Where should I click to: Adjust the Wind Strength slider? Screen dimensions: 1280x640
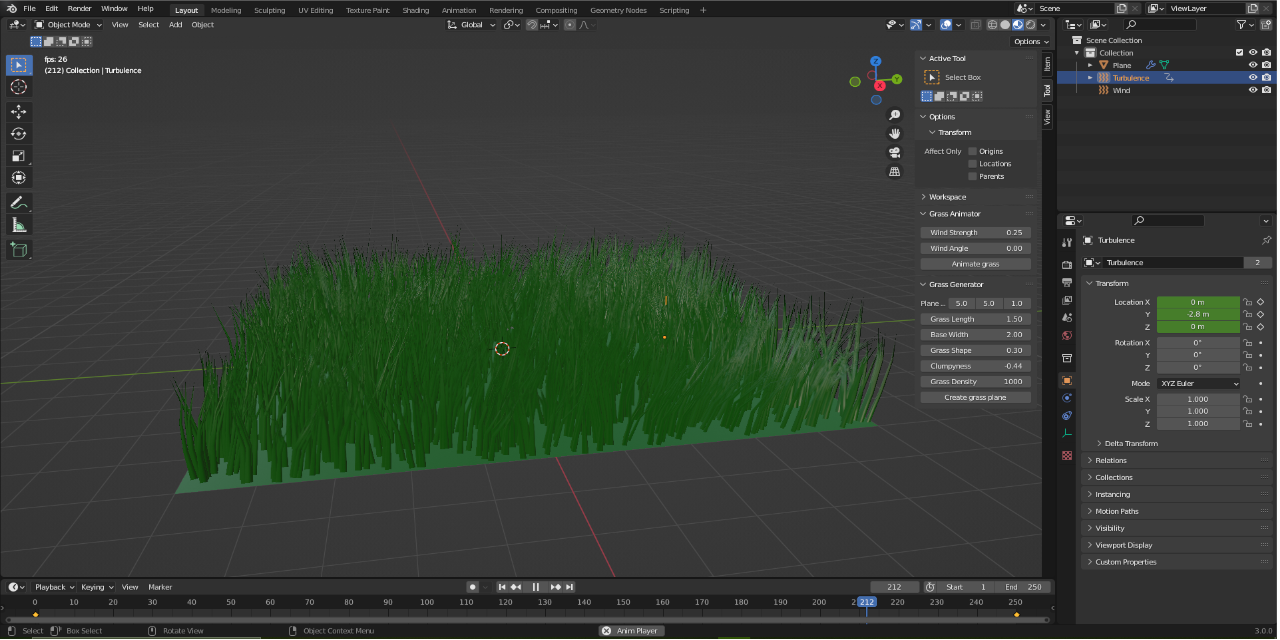click(x=976, y=232)
